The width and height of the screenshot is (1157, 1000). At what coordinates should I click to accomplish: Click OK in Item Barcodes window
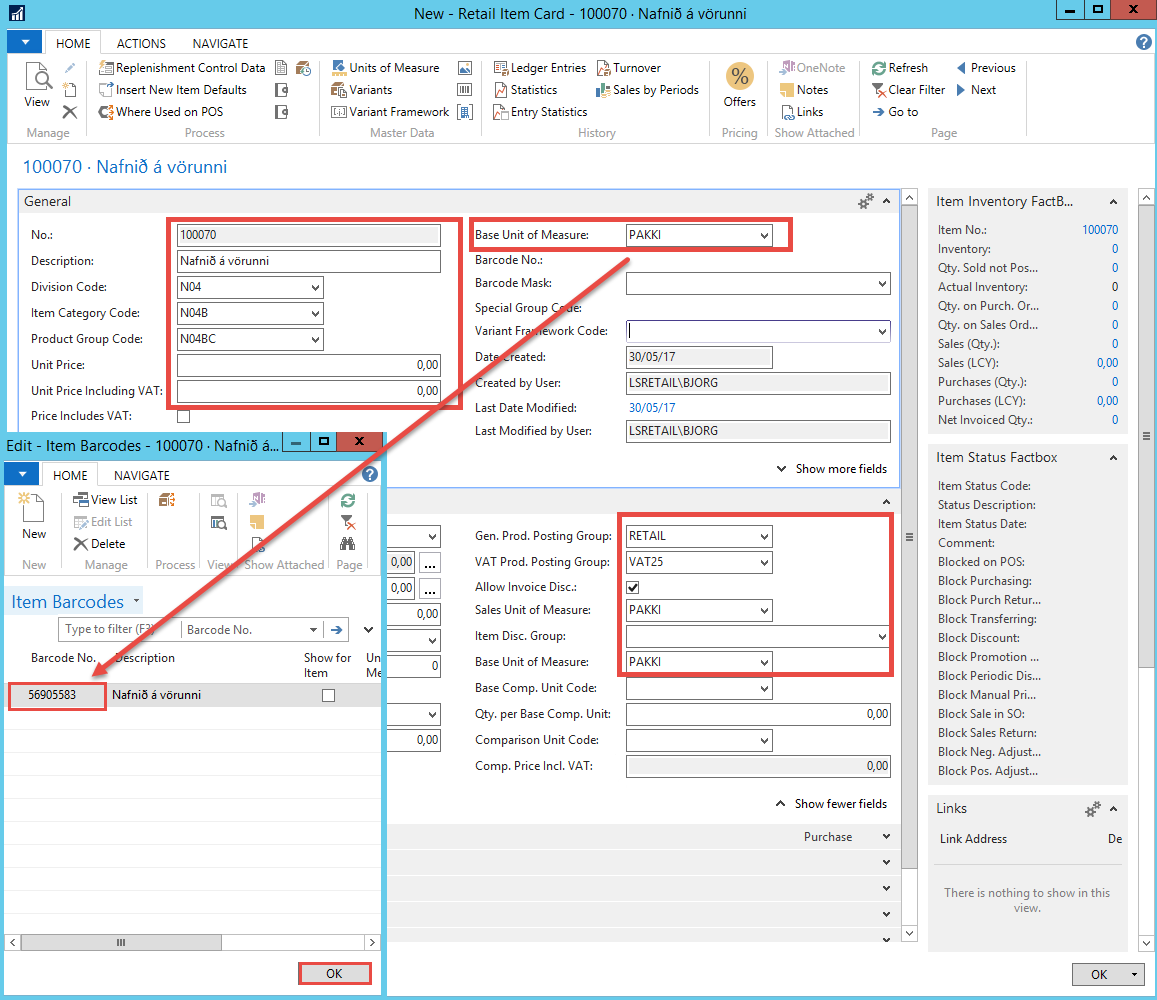point(334,974)
